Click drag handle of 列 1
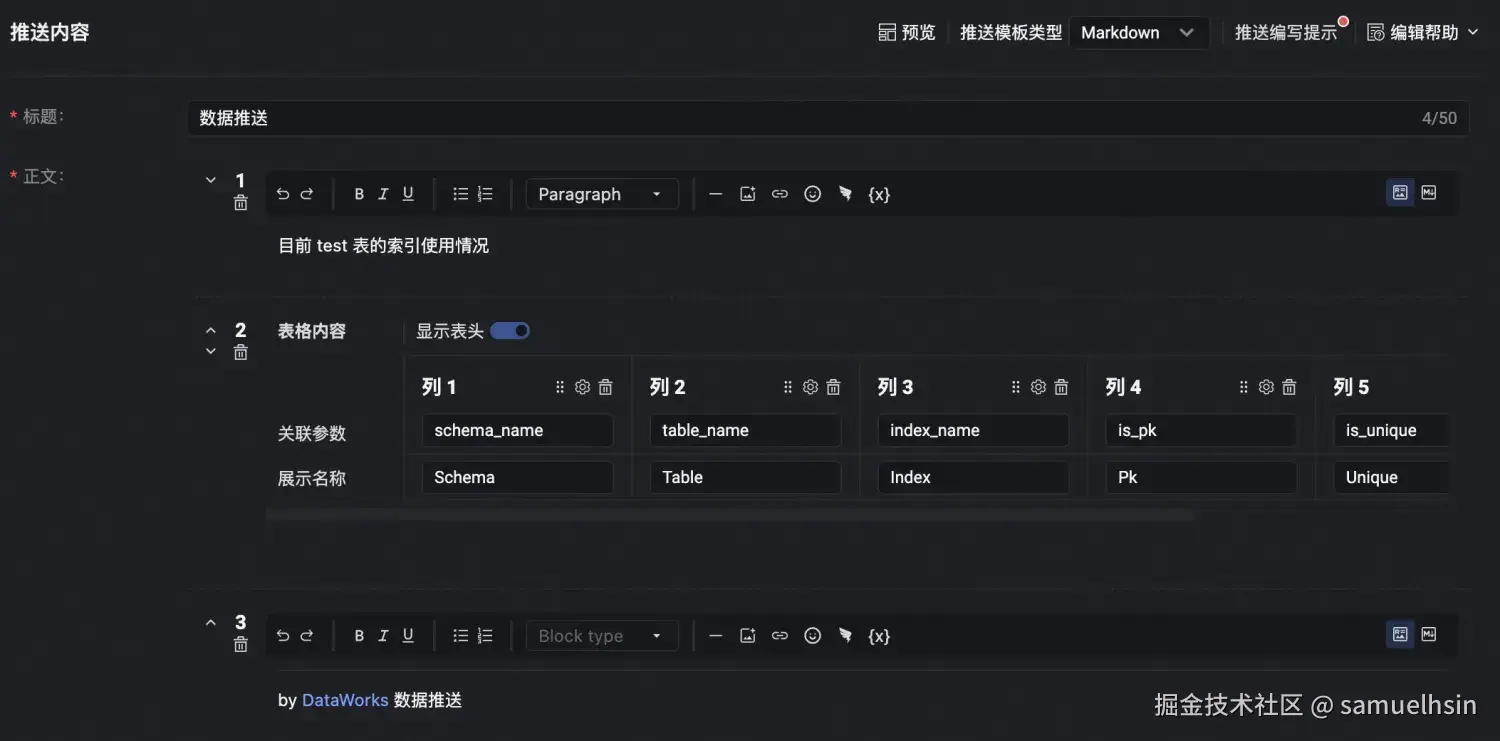Image resolution: width=1500 pixels, height=741 pixels. [x=560, y=387]
